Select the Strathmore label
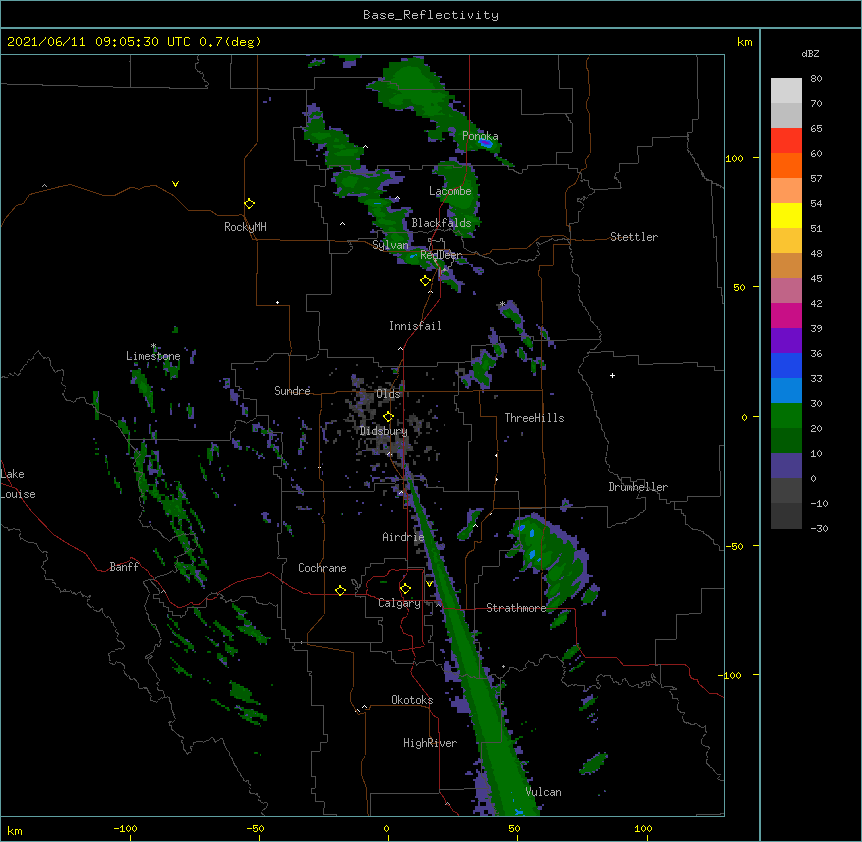Image resolution: width=862 pixels, height=842 pixels. 516,608
